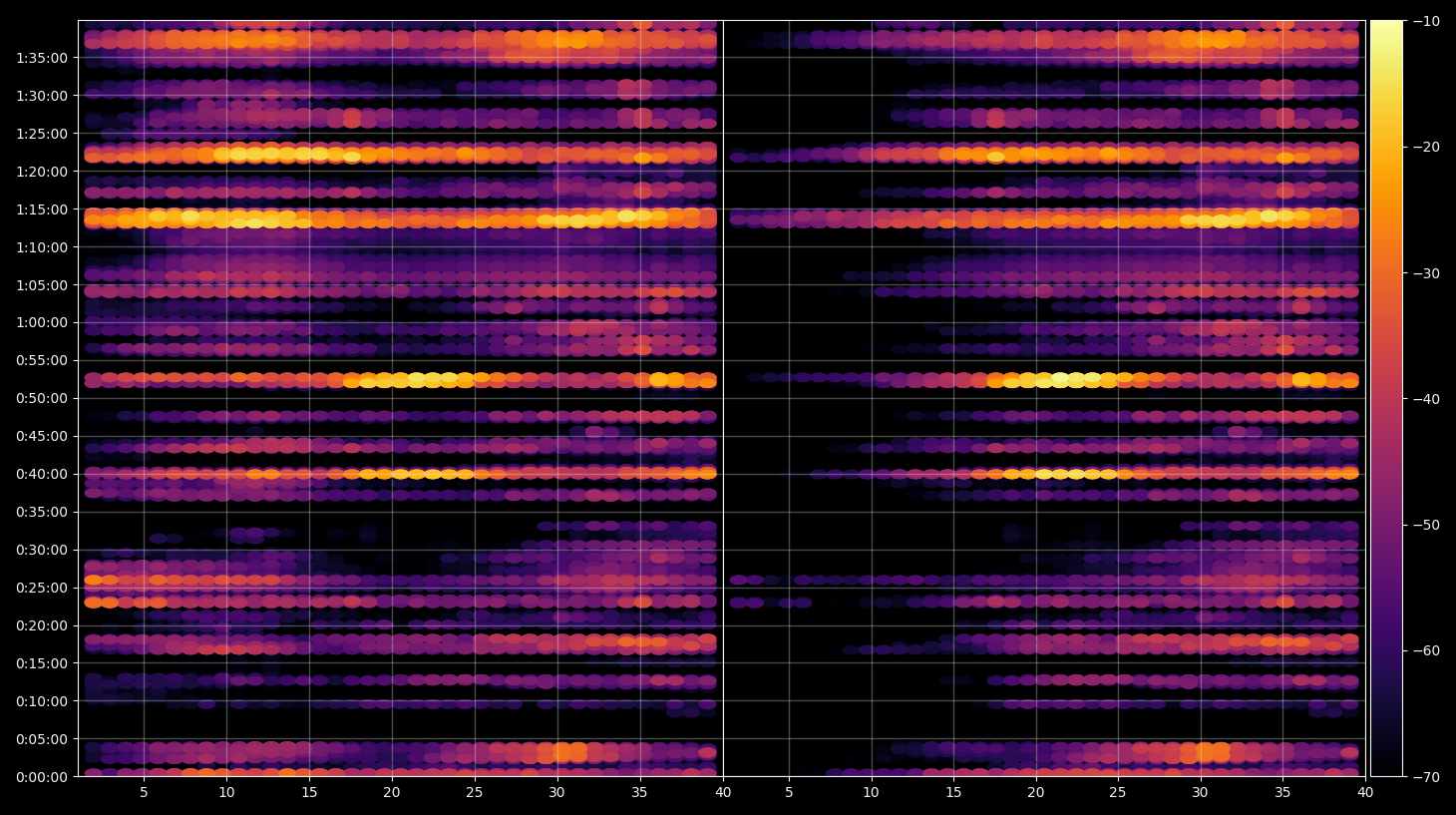Click x-axis tick 25 under the left panel
1456x815 pixels.
point(474,793)
